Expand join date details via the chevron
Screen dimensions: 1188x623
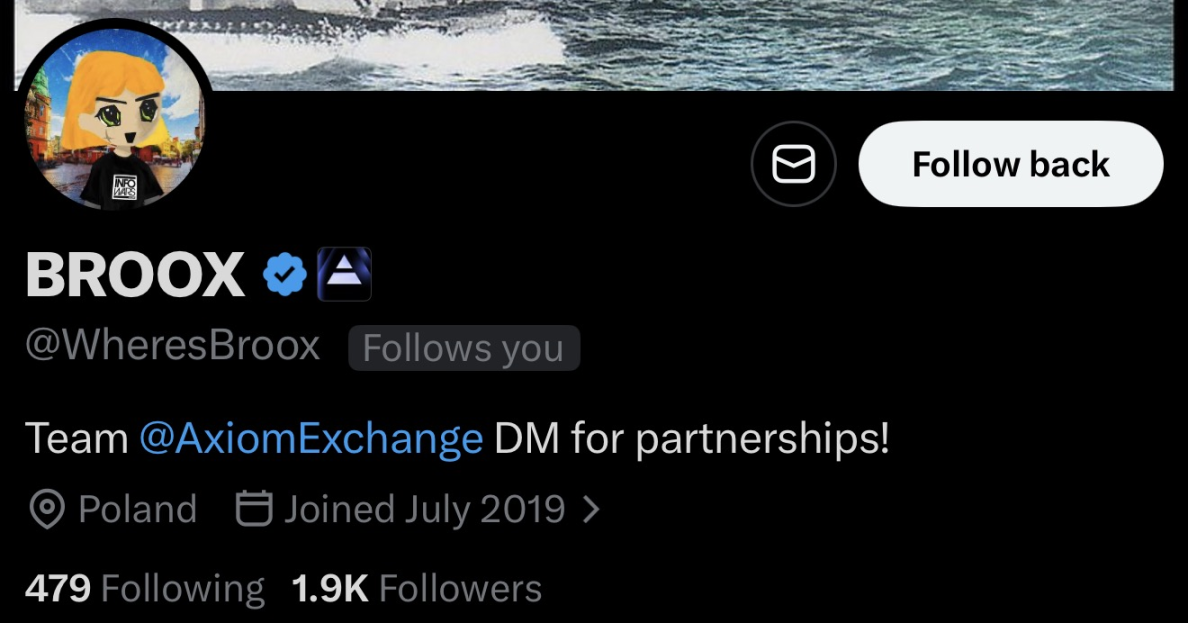(592, 509)
